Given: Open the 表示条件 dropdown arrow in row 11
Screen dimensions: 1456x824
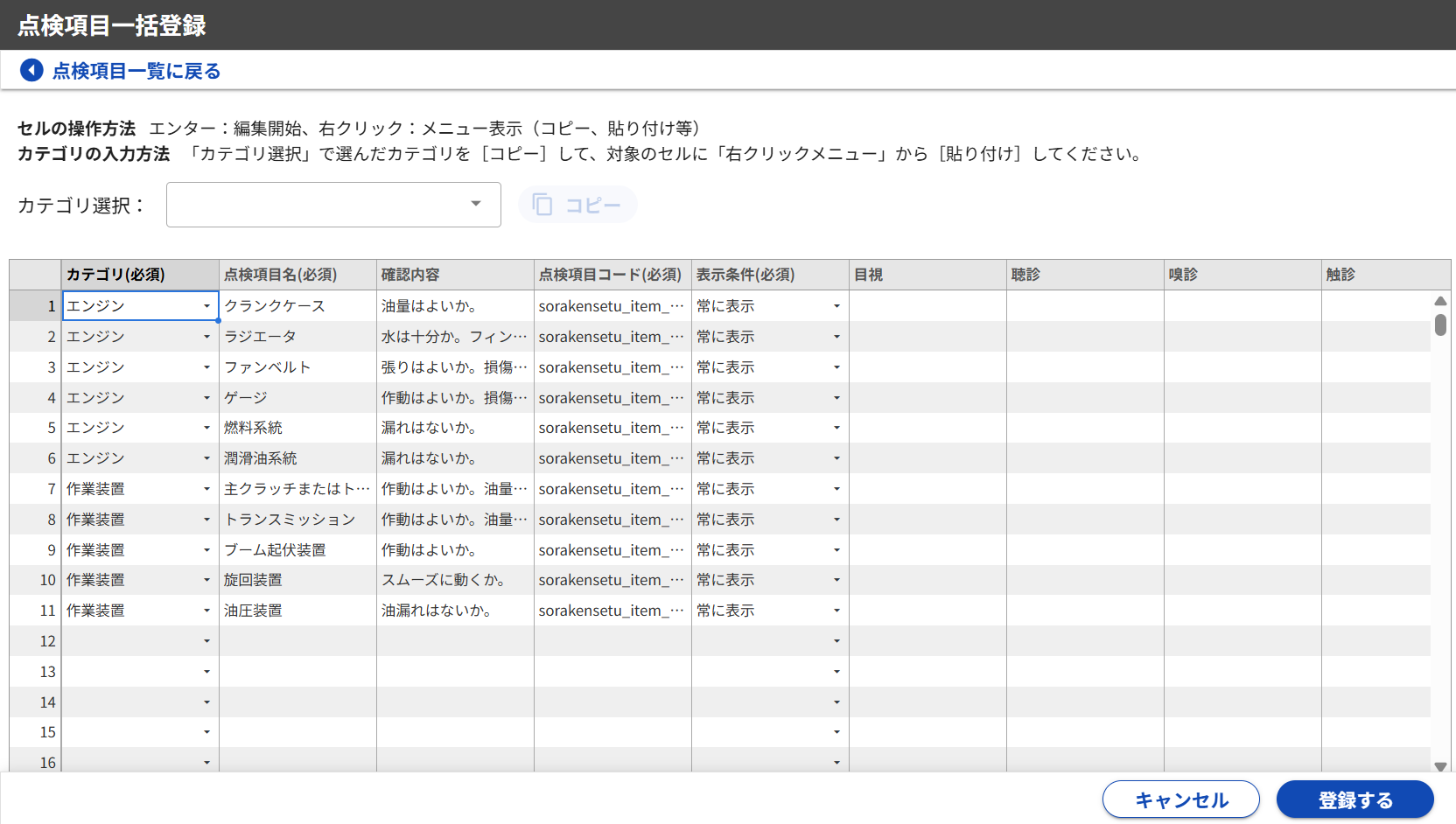Looking at the screenshot, I should tap(836, 611).
